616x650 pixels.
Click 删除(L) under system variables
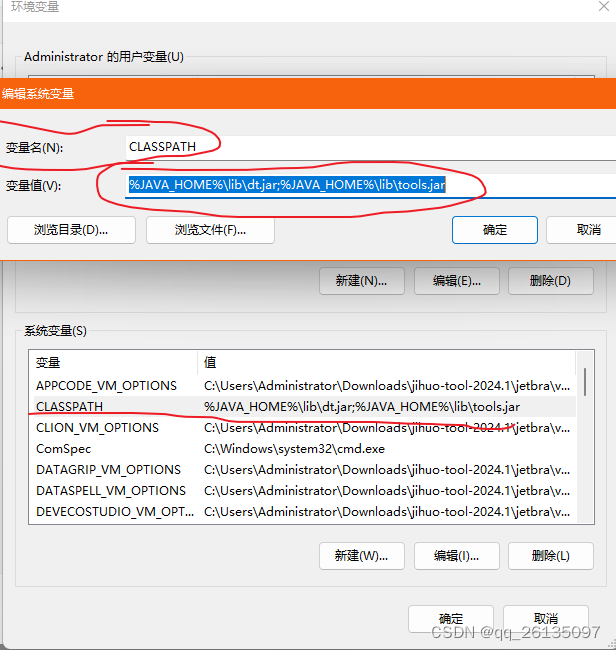pyautogui.click(x=551, y=555)
